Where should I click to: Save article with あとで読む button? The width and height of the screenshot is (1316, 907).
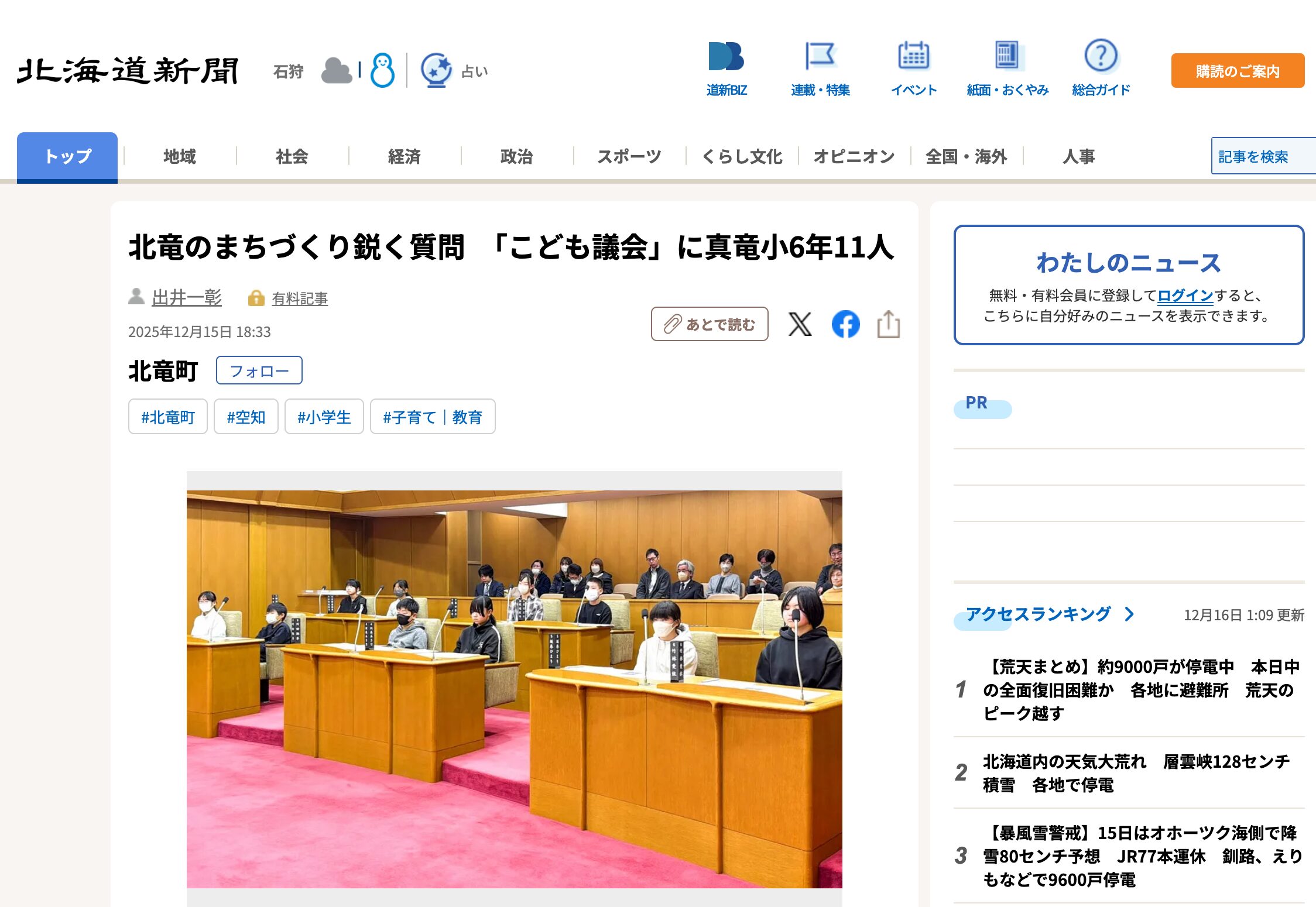[x=710, y=324]
